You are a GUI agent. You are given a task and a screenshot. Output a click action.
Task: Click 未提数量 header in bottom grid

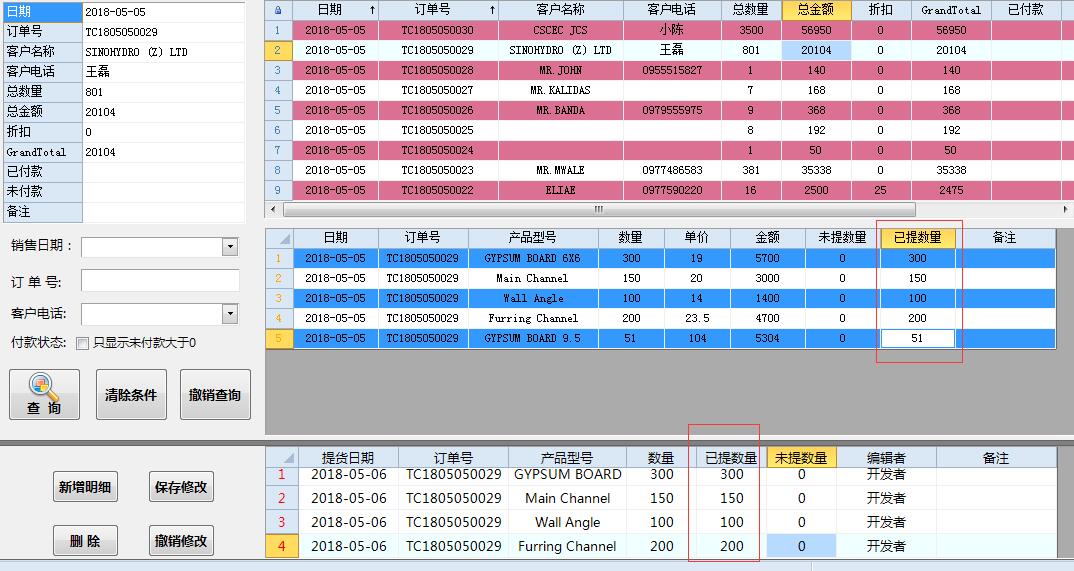point(801,457)
